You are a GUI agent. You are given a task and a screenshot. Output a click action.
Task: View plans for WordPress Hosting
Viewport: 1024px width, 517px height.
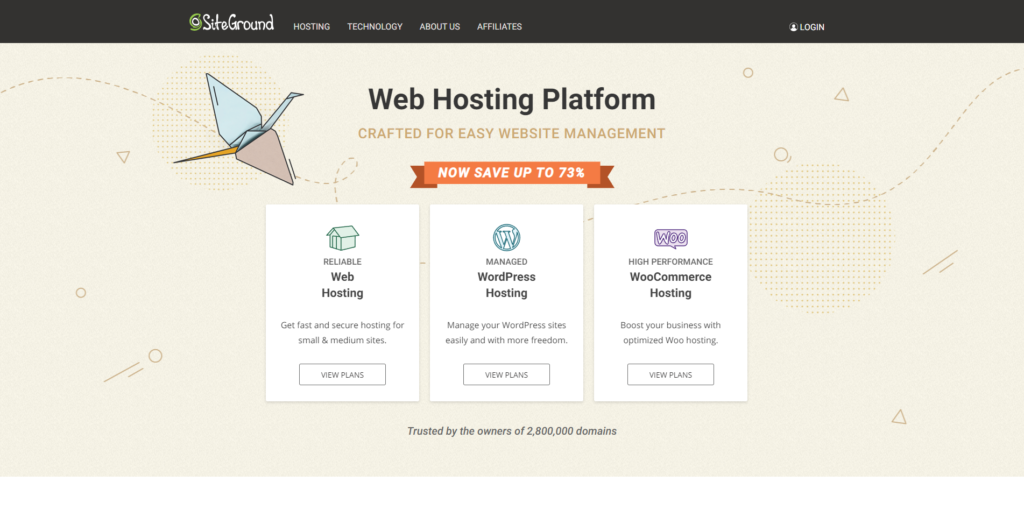506,375
